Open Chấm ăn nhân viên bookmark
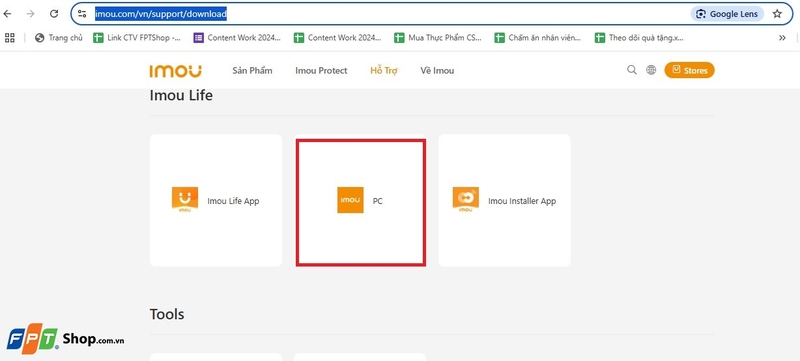Image resolution: width=800 pixels, height=361 pixels. (x=538, y=38)
